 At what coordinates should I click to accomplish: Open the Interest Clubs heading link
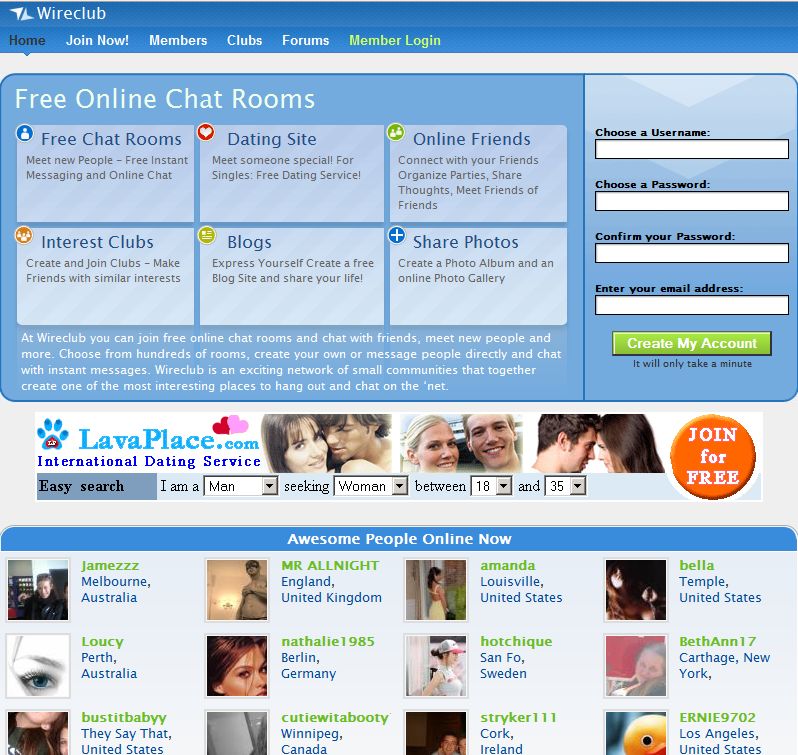[97, 242]
